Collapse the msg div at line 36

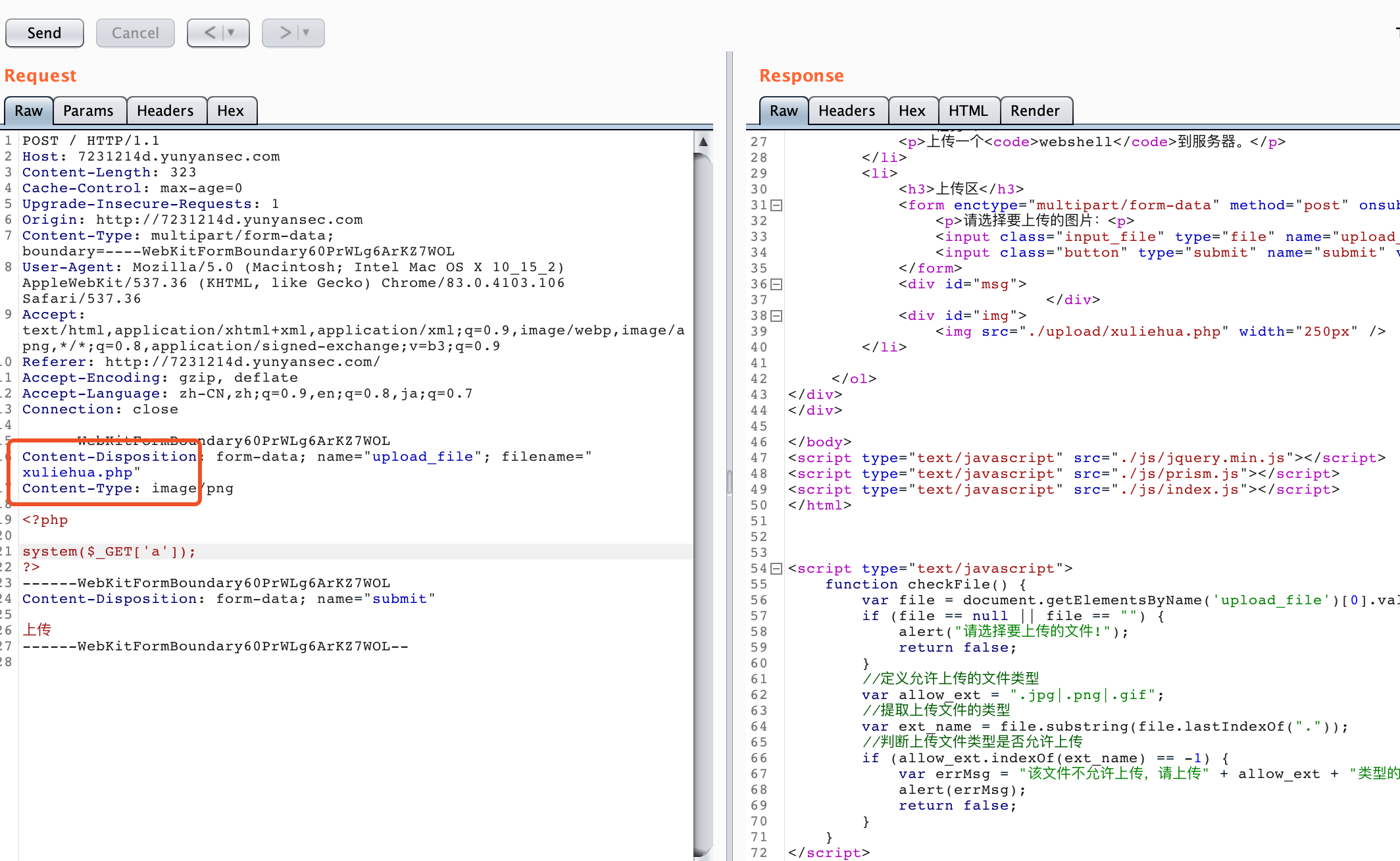(777, 284)
